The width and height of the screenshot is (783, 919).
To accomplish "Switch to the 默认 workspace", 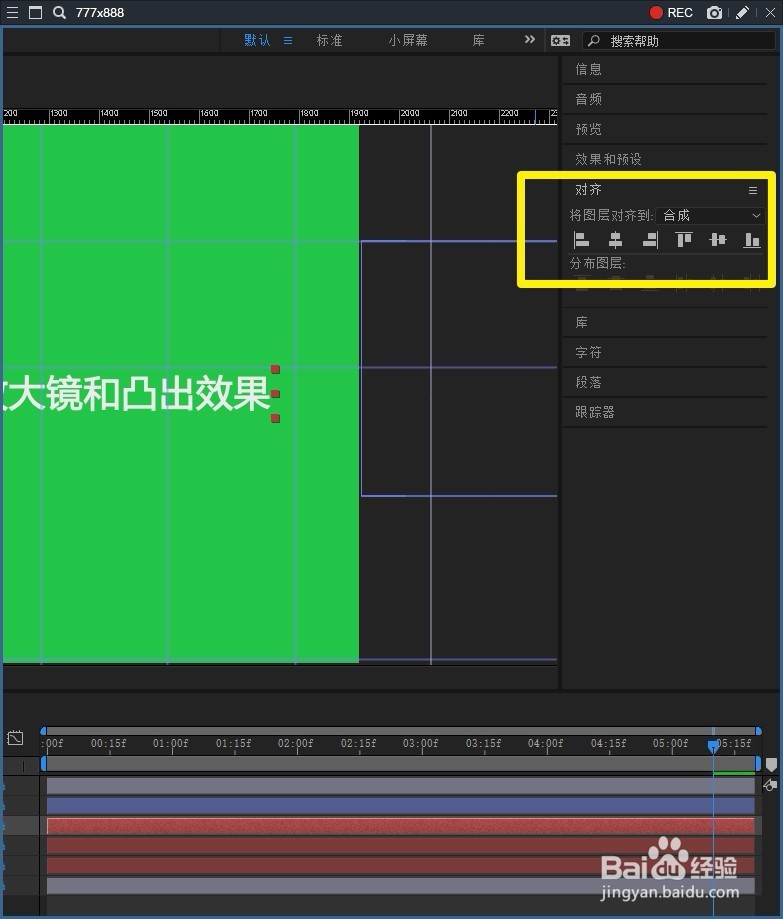I will 257,40.
